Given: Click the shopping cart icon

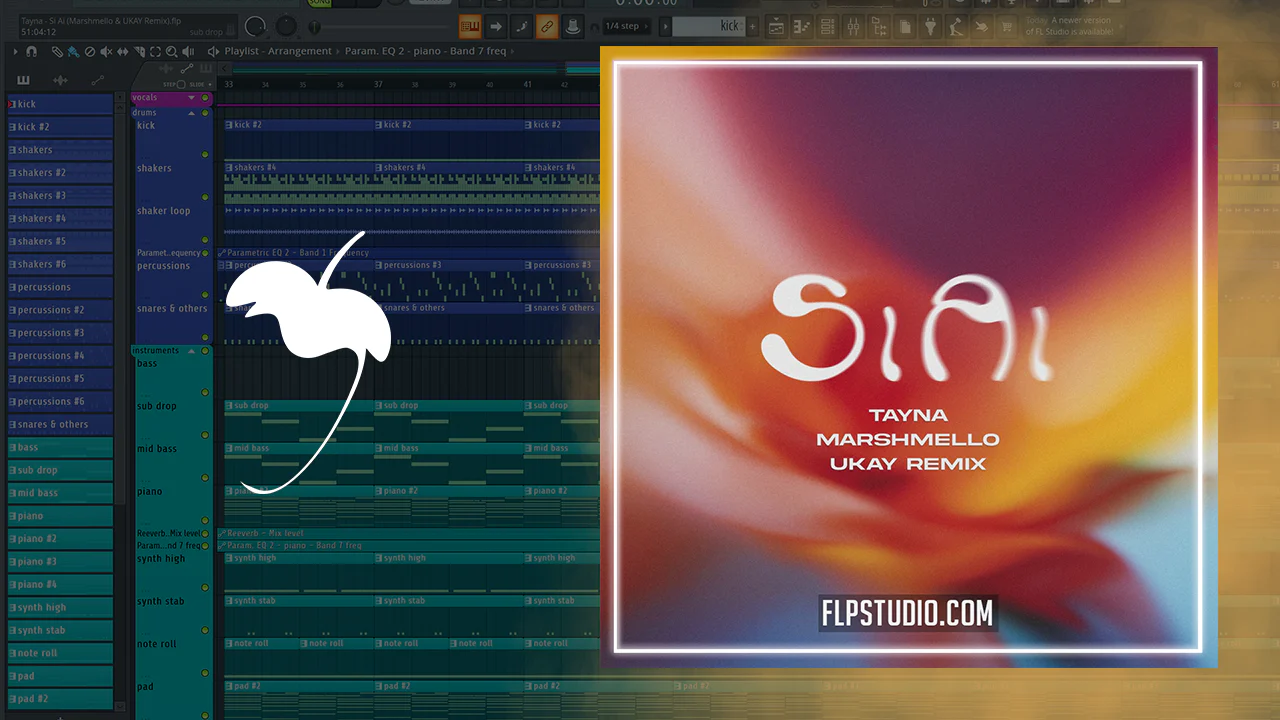Looking at the screenshot, I should (x=1007, y=27).
